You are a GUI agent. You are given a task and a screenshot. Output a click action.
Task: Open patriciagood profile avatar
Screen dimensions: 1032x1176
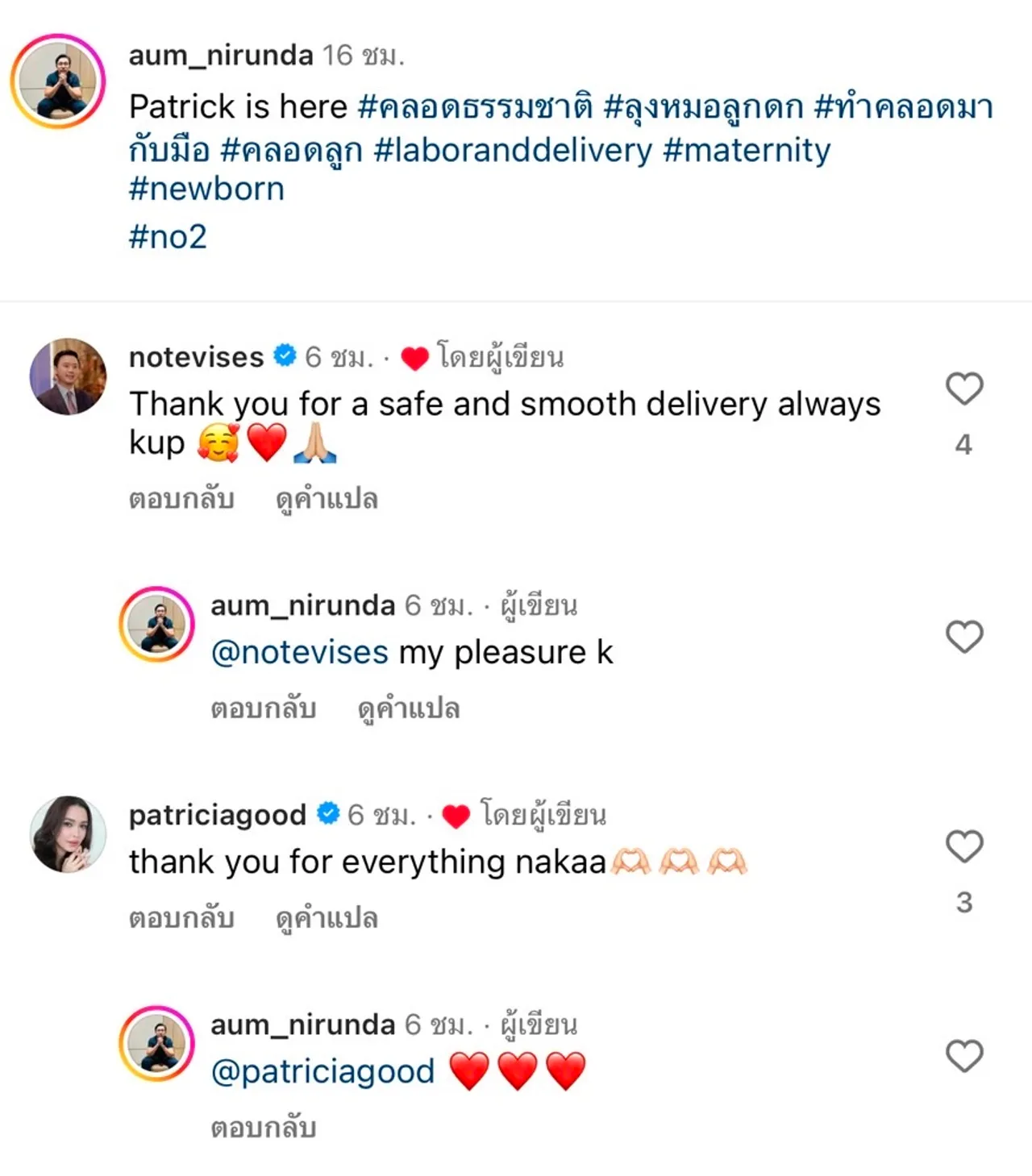69,834
